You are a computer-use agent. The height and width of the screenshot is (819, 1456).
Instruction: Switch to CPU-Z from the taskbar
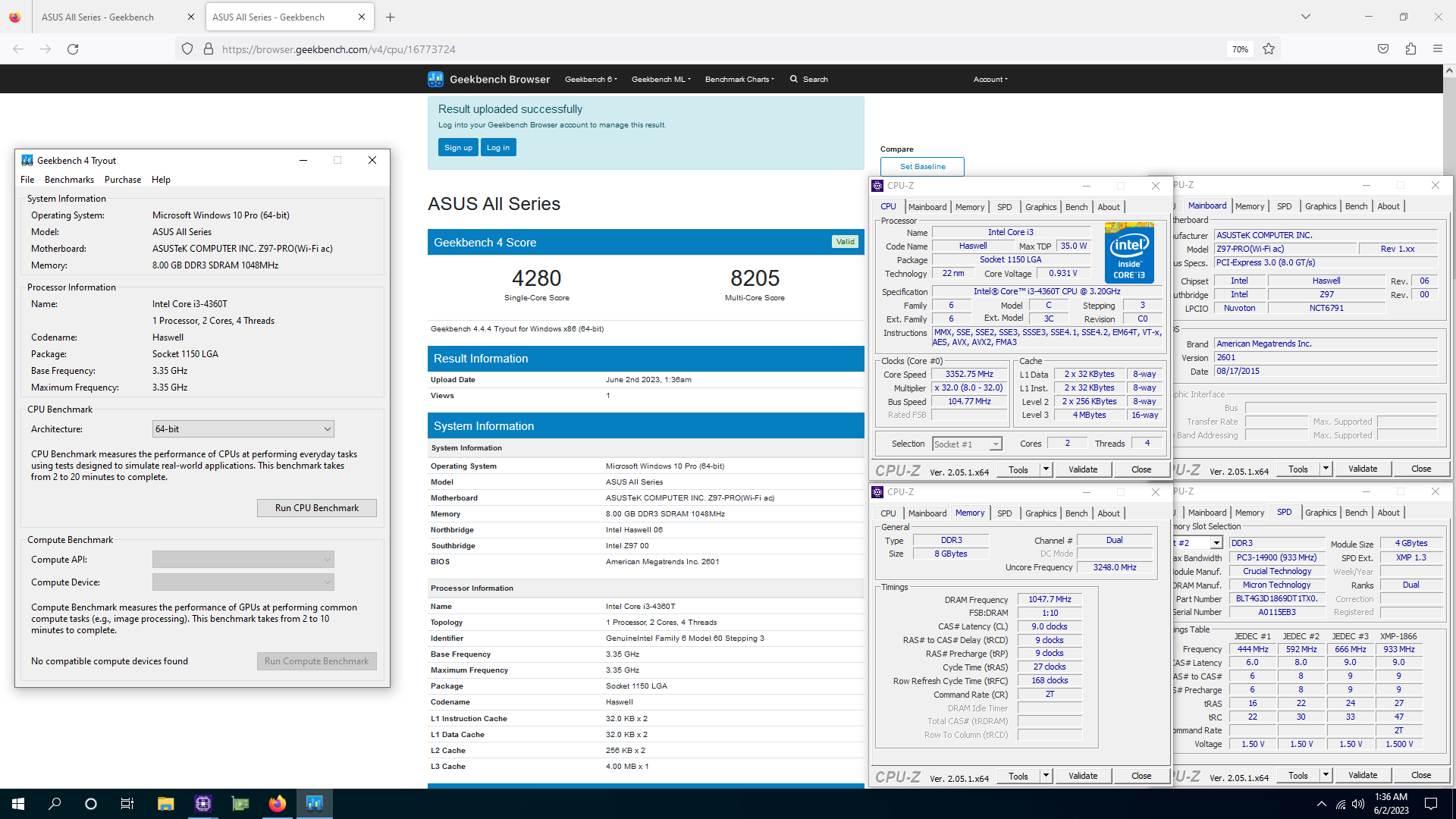[x=202, y=804]
